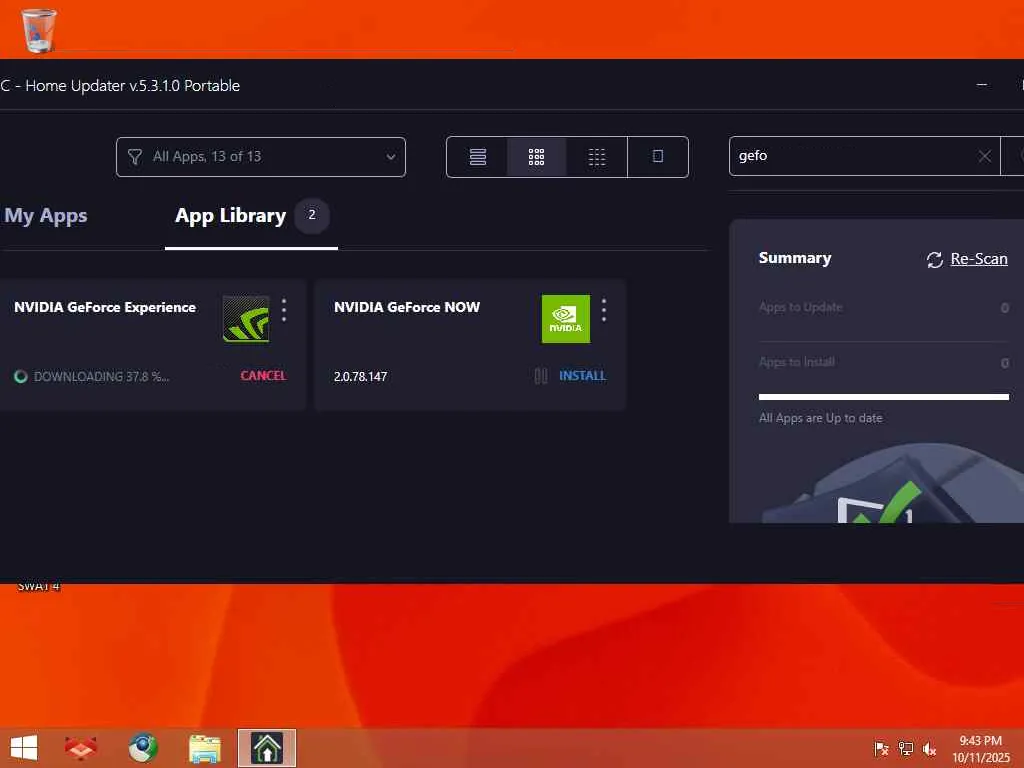Clear the search text with X
The height and width of the screenshot is (768, 1024).
pos(984,156)
